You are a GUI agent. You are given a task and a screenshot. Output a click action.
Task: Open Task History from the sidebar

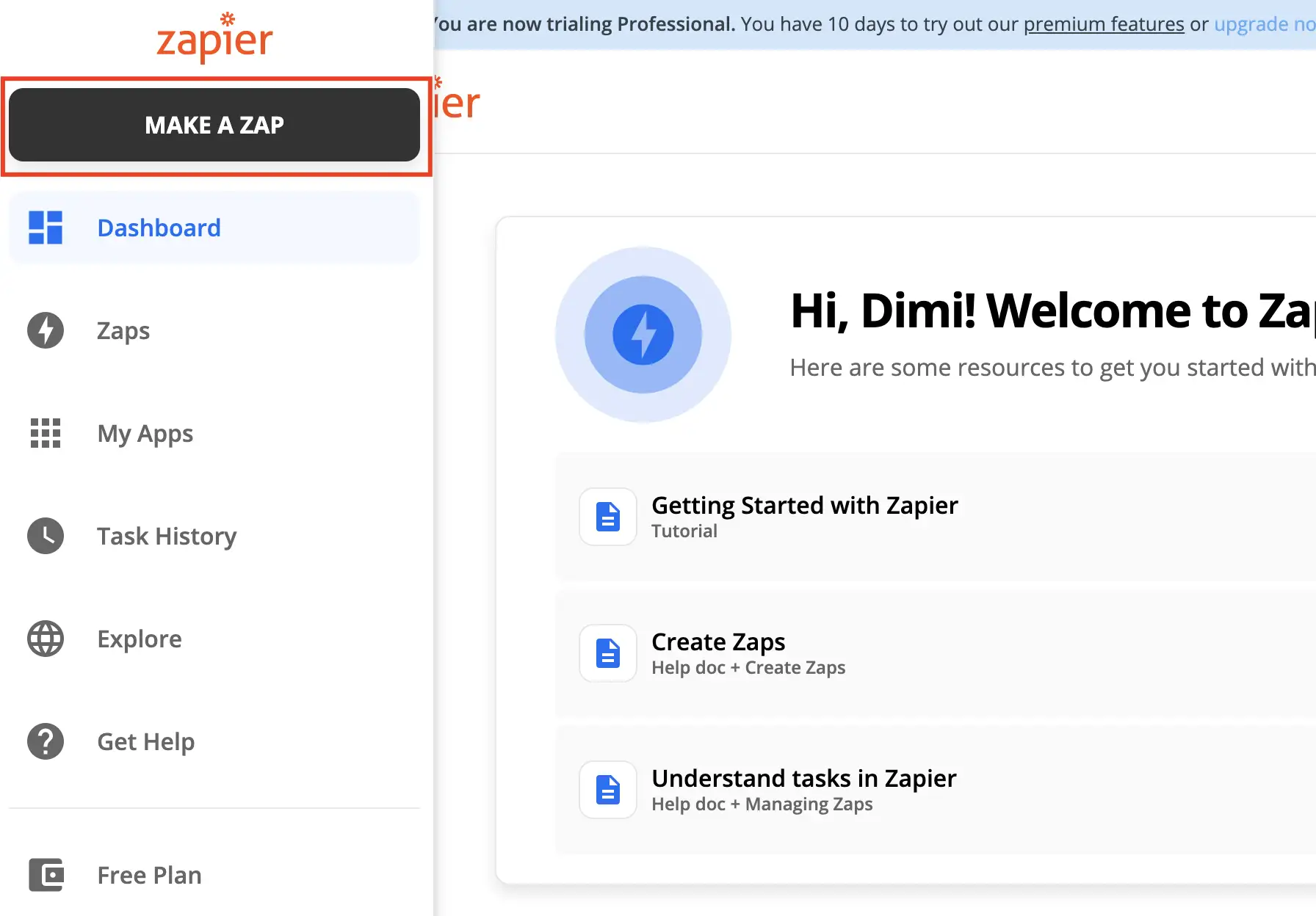[167, 536]
